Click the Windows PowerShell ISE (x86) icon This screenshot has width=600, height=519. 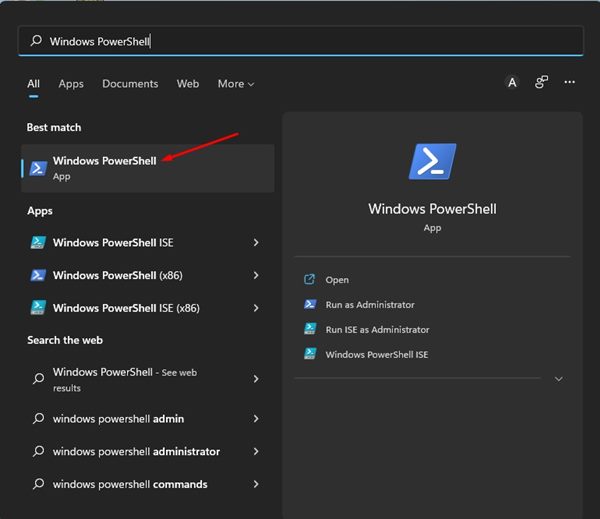[x=38, y=308]
